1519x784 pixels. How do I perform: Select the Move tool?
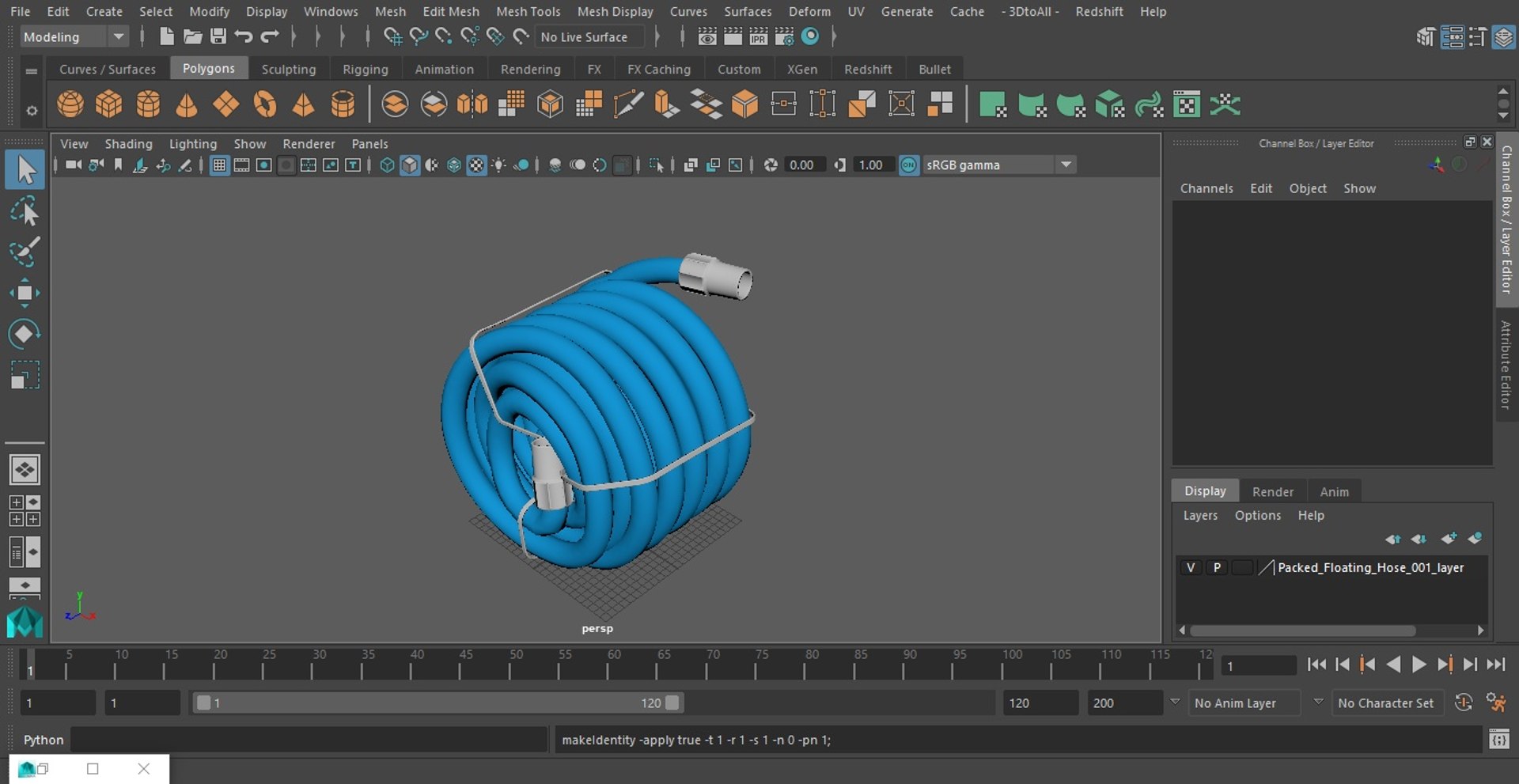[x=25, y=293]
